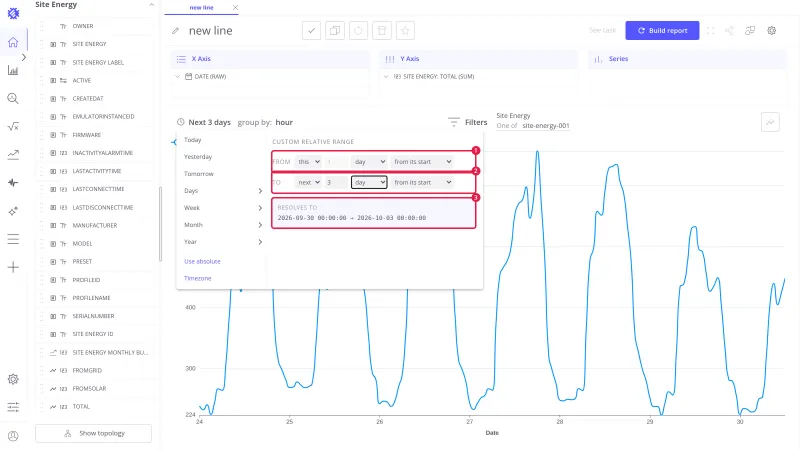The height and width of the screenshot is (450, 800).
Task: Open the trend line forecast sidebar icon
Action: tap(13, 155)
